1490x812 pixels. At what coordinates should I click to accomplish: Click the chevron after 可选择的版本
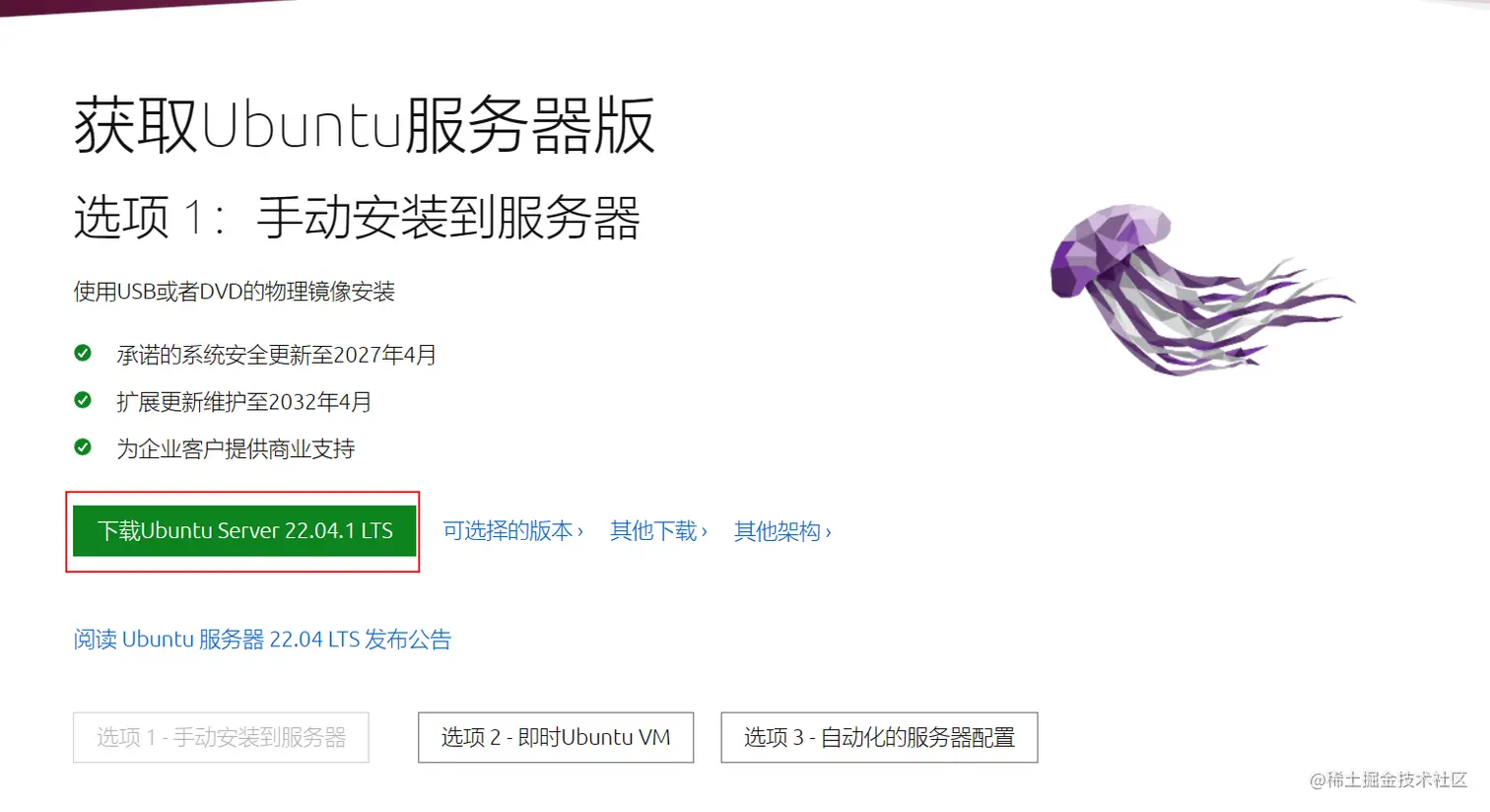click(x=580, y=532)
